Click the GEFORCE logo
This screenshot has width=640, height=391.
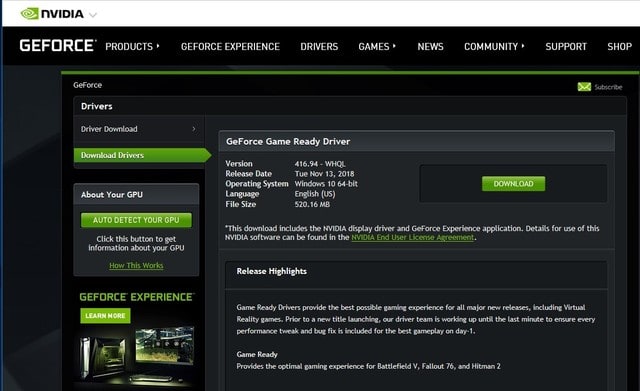58,45
